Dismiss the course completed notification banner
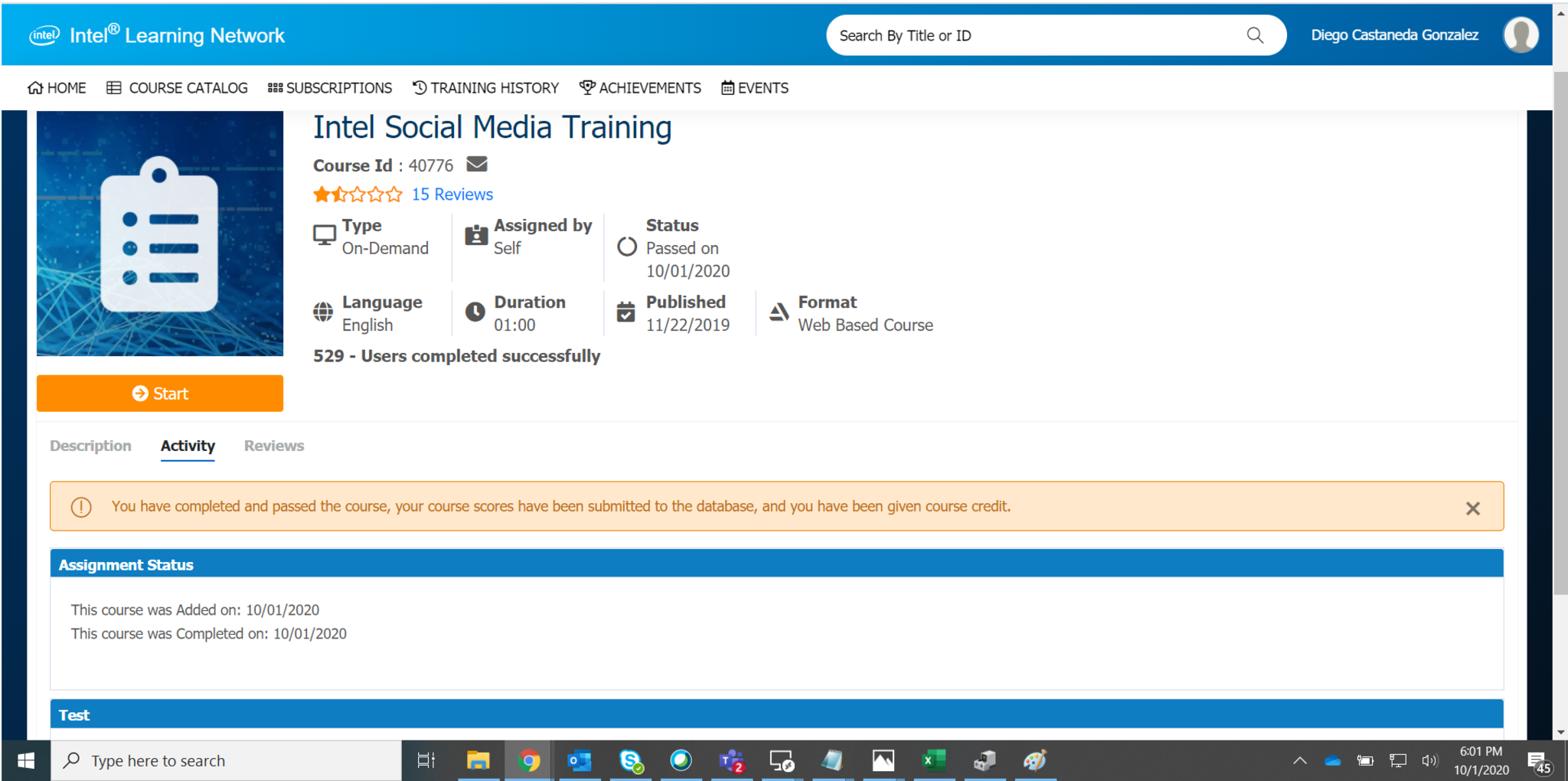1568x781 pixels. pyautogui.click(x=1472, y=508)
